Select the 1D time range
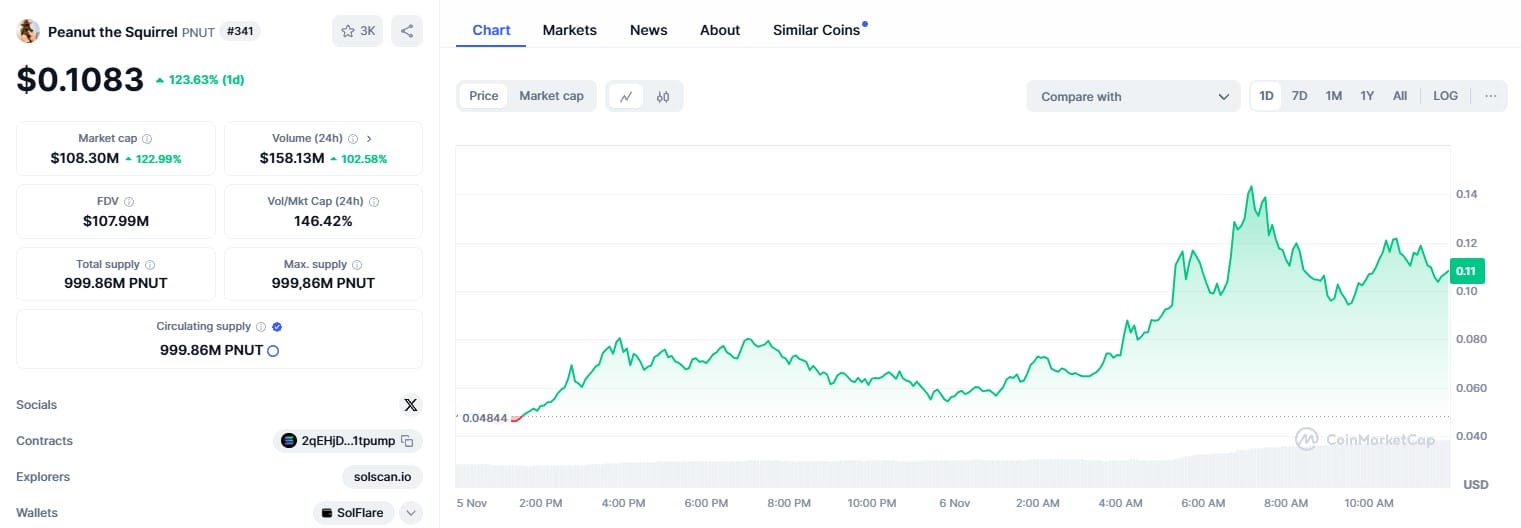The width and height of the screenshot is (1521, 528). tap(1266, 96)
